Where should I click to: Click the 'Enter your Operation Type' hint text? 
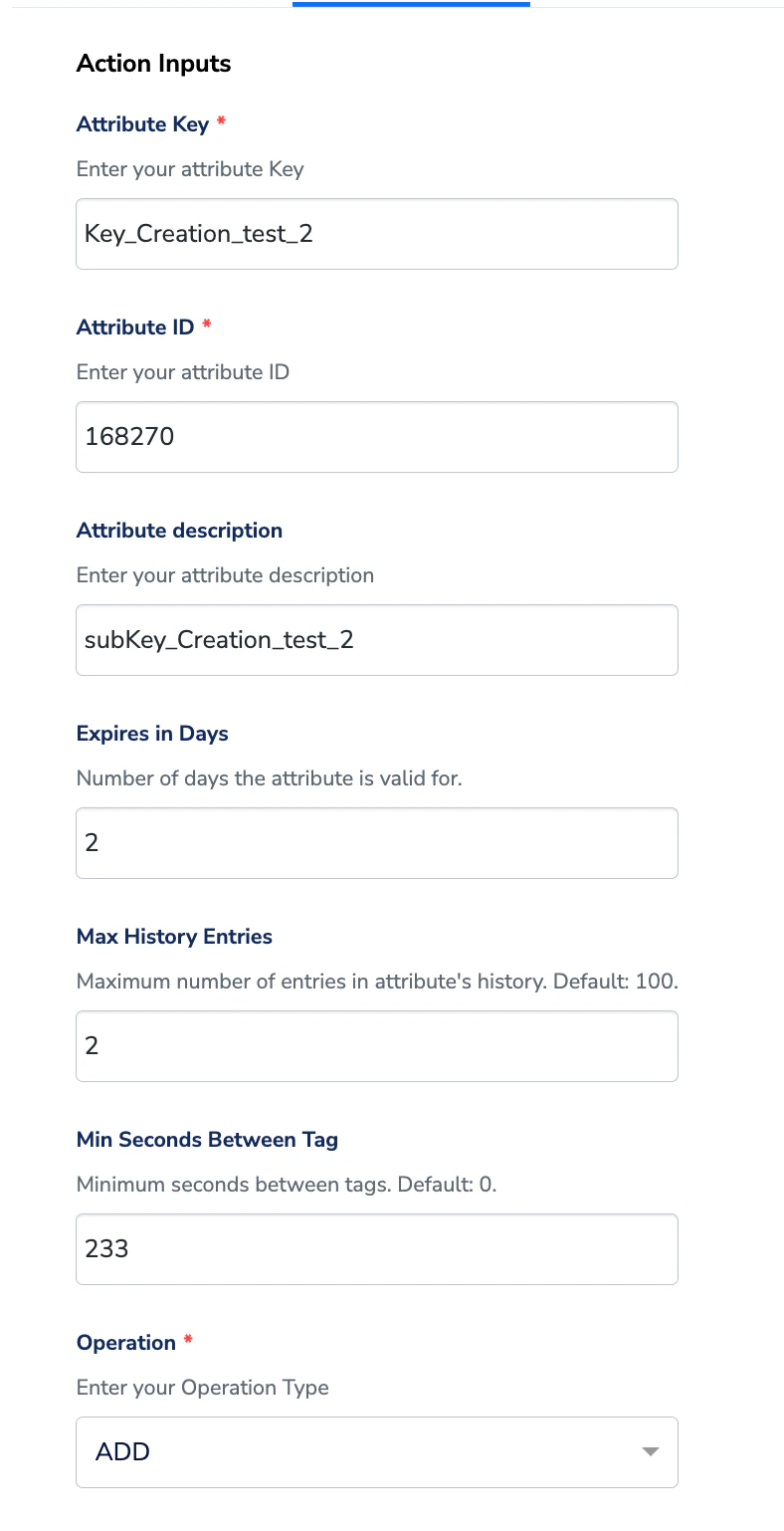click(x=202, y=1388)
